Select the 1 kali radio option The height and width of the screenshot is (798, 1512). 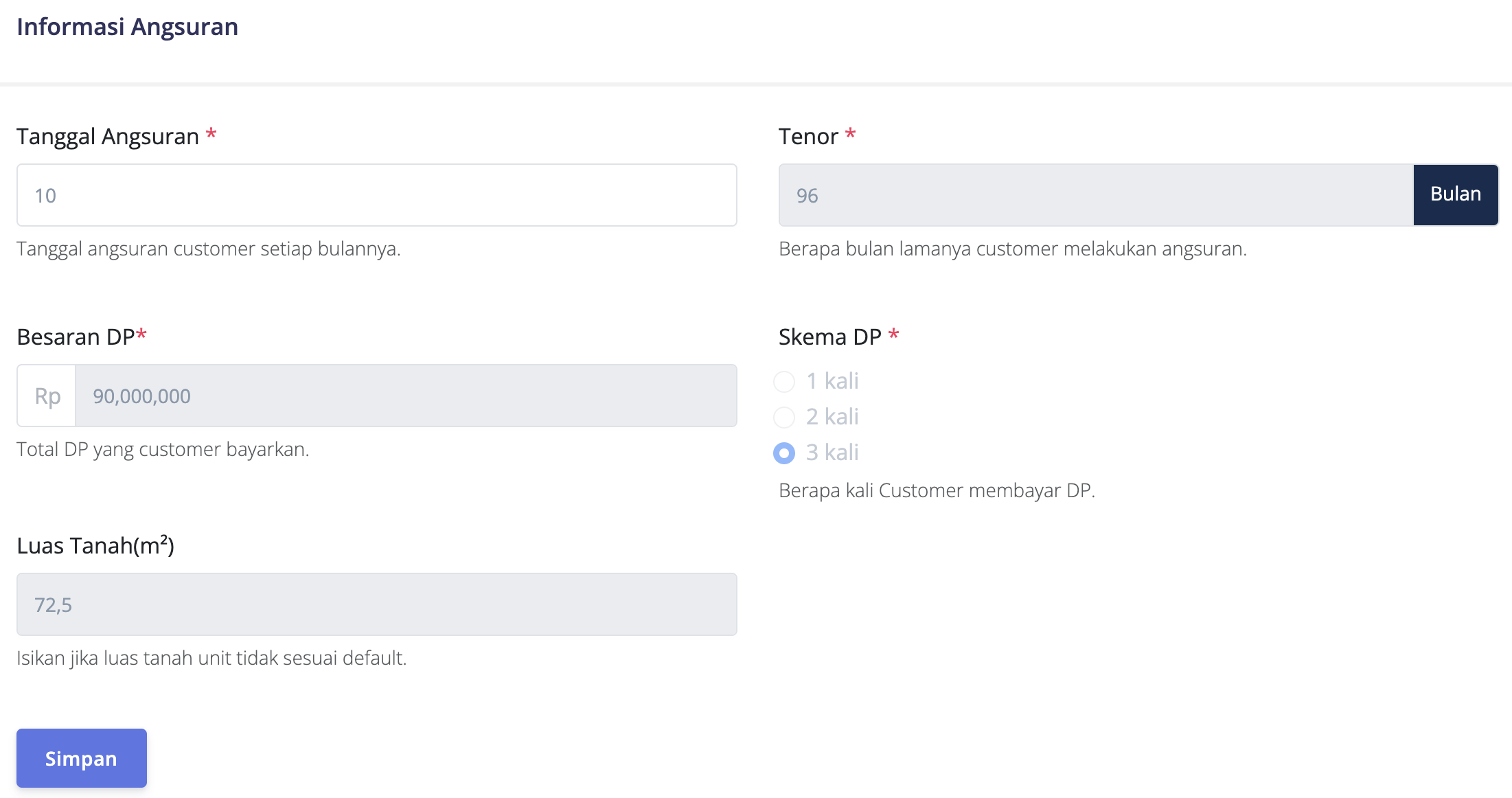click(x=784, y=382)
